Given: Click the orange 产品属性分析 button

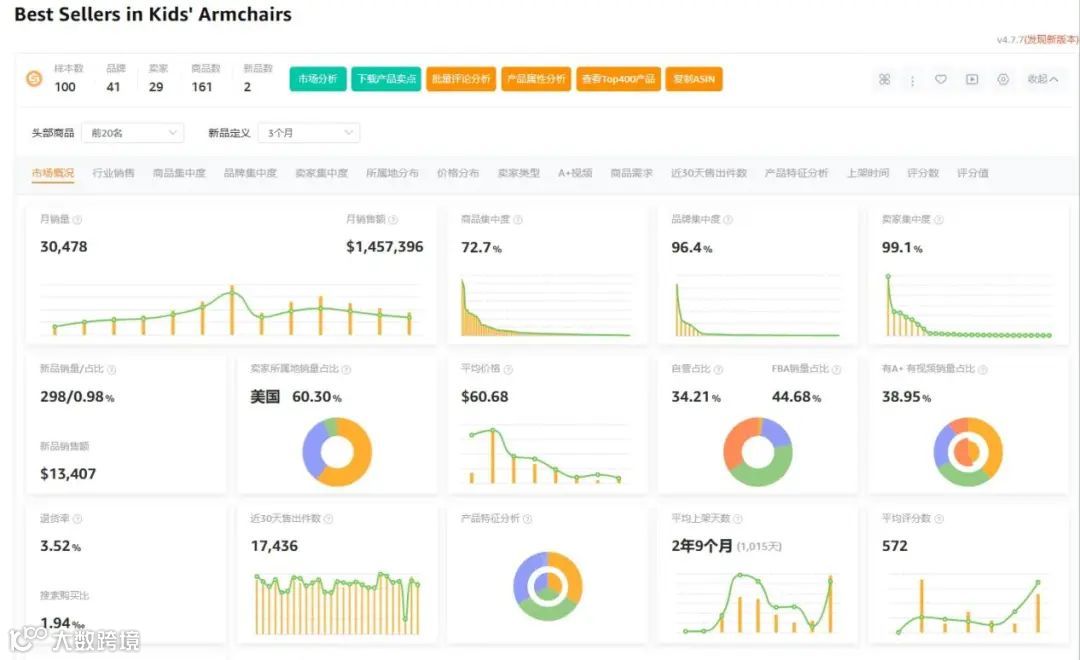Looking at the screenshot, I should click(536, 79).
